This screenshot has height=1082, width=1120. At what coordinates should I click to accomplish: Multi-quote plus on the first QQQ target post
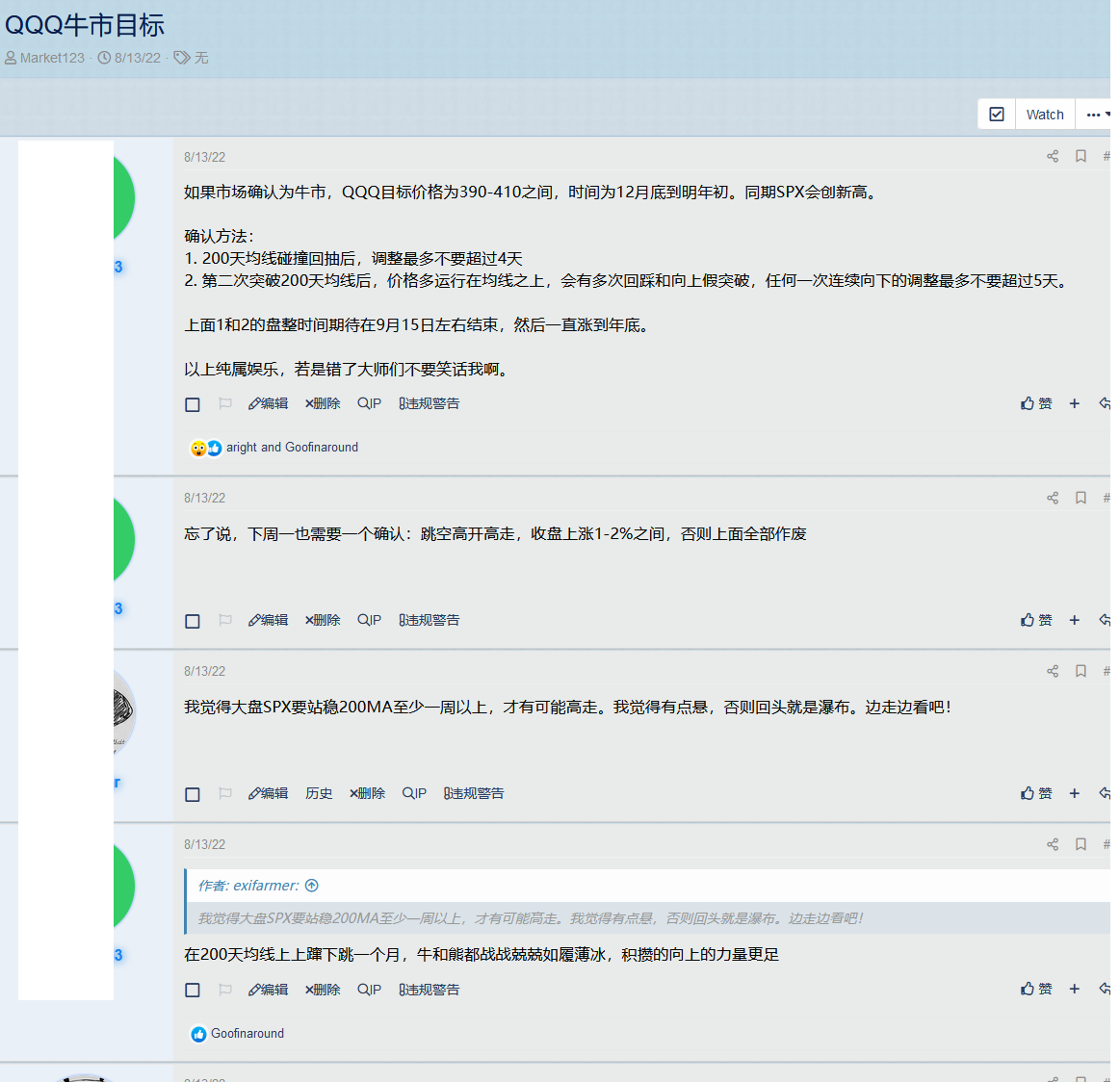pyautogui.click(x=1074, y=403)
